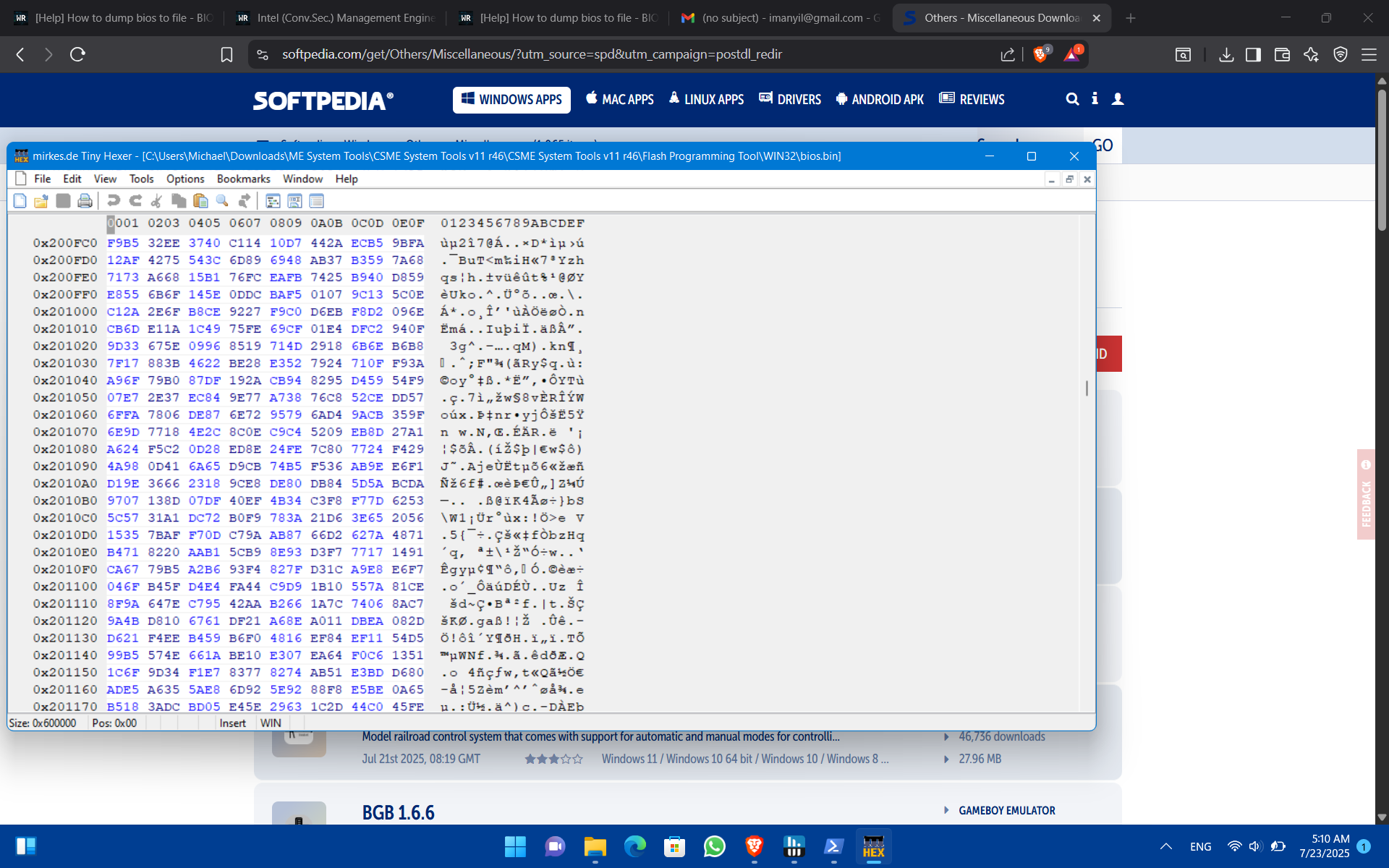Toggle Insert mode in status bar
Screen dimensions: 1389x868
pos(232,723)
